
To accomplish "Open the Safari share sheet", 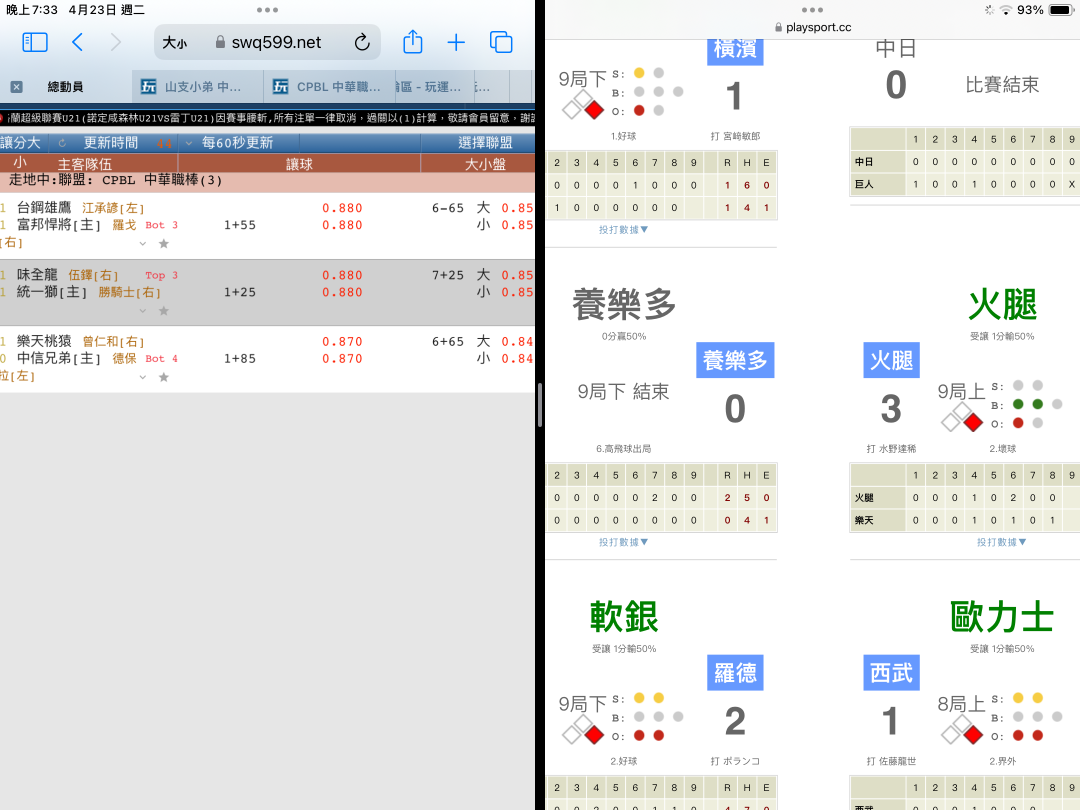I will pos(413,42).
